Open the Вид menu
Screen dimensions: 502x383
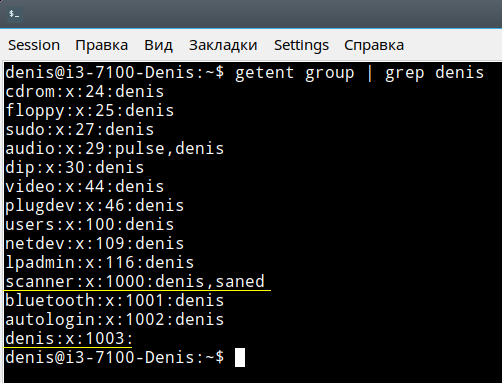(158, 45)
